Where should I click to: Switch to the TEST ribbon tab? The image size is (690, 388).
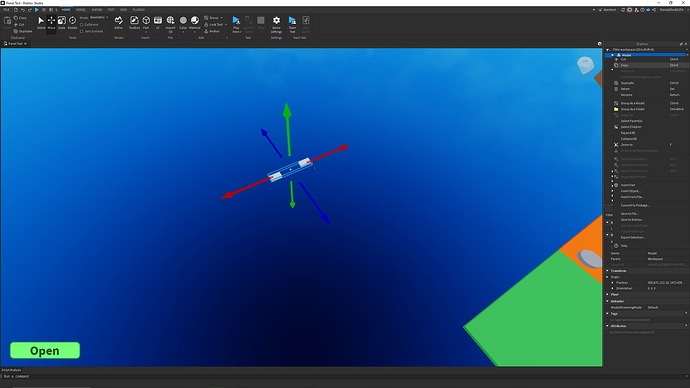pyautogui.click(x=111, y=10)
